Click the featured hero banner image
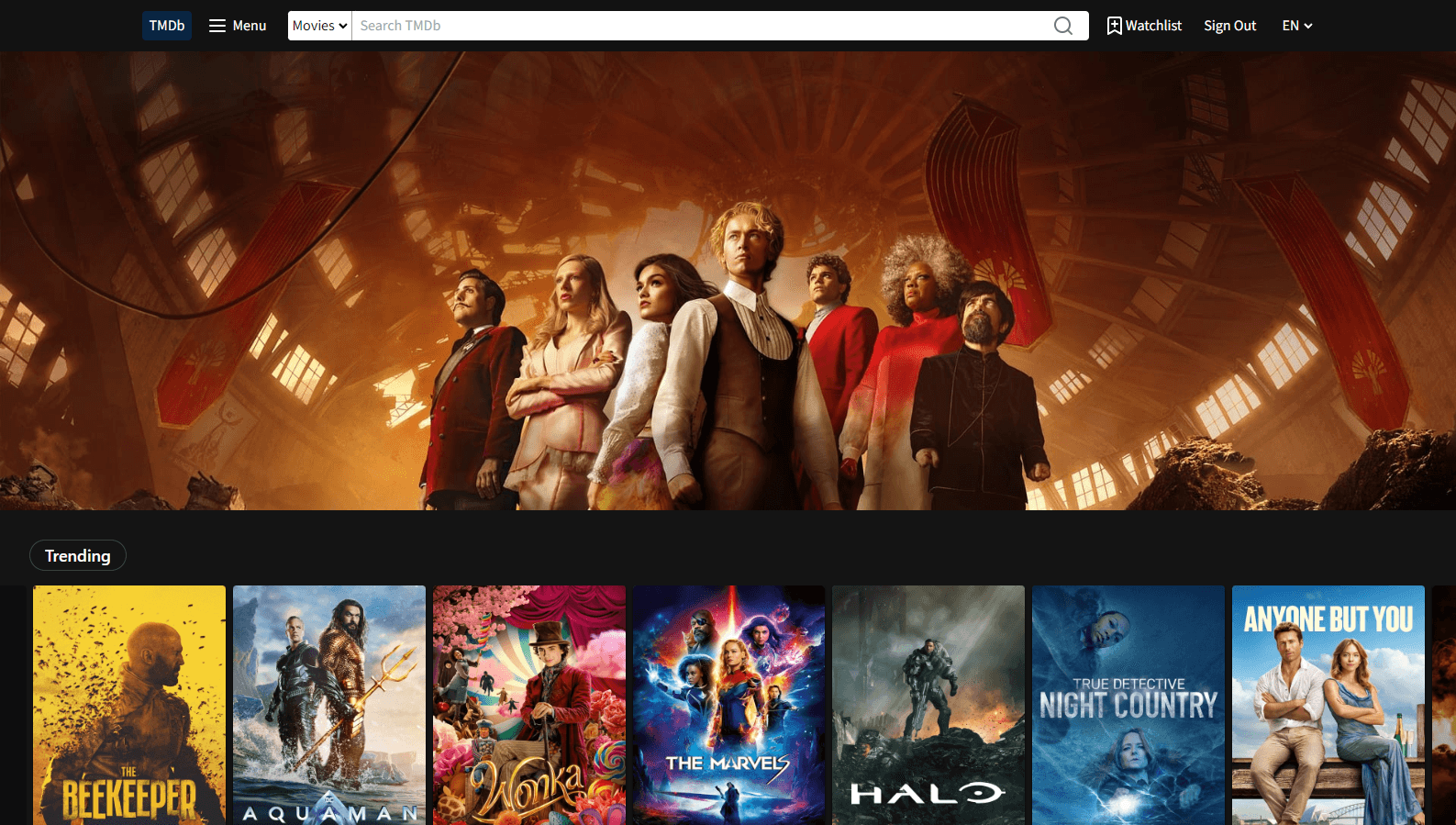 pyautogui.click(x=728, y=281)
